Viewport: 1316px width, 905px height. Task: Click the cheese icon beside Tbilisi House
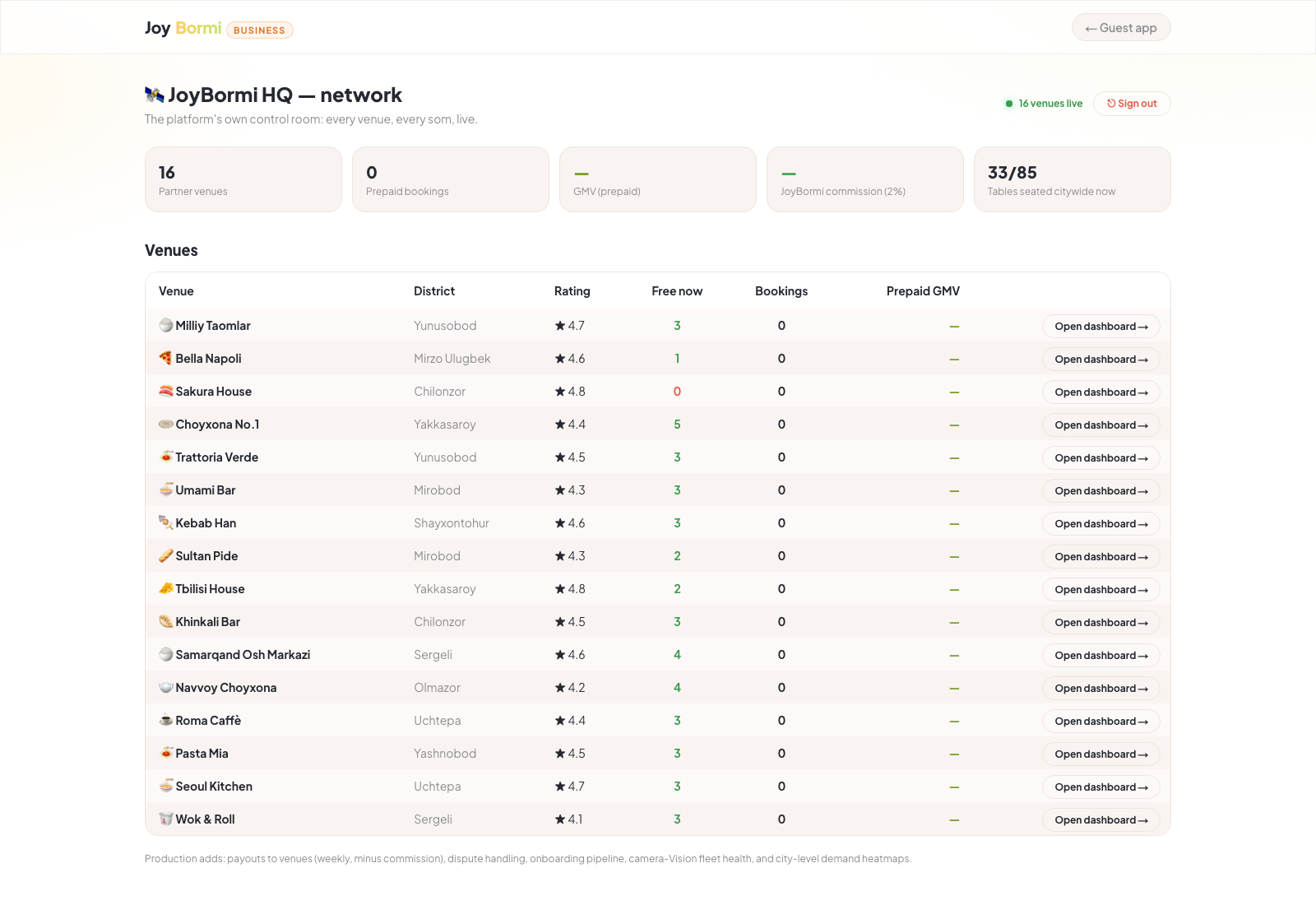[165, 588]
